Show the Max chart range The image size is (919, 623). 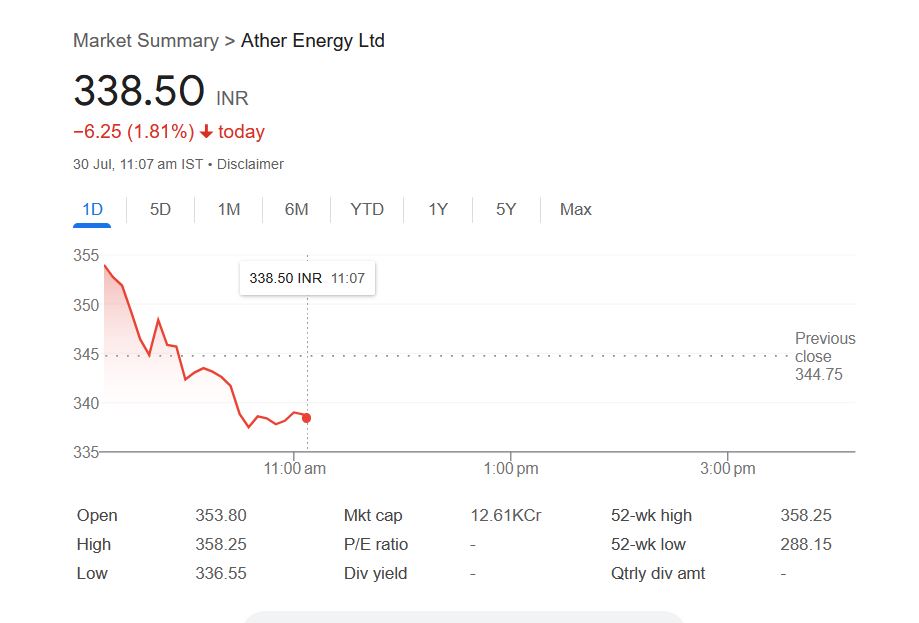point(576,209)
